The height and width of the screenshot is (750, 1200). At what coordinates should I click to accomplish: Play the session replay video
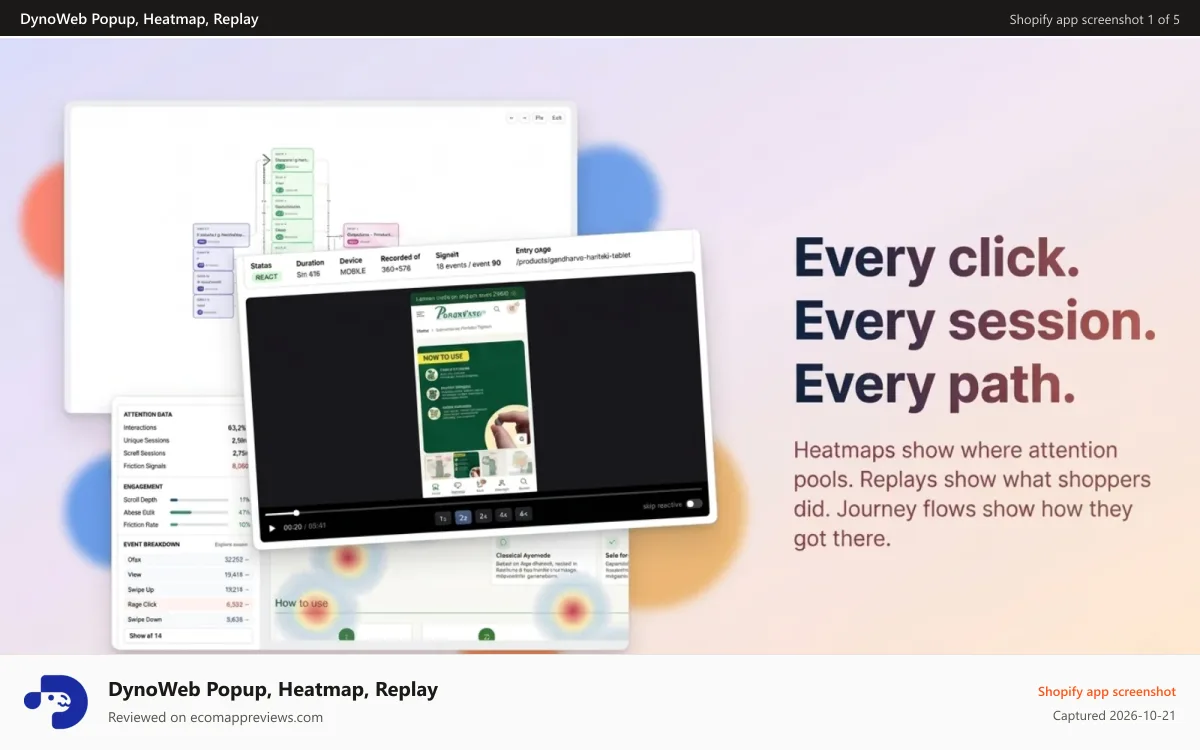272,528
